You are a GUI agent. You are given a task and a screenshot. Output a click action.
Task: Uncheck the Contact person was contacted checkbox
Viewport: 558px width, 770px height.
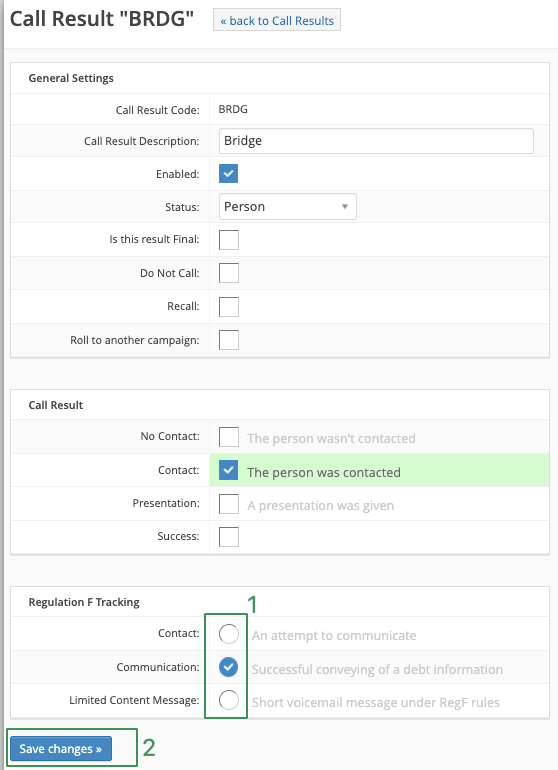point(228,470)
